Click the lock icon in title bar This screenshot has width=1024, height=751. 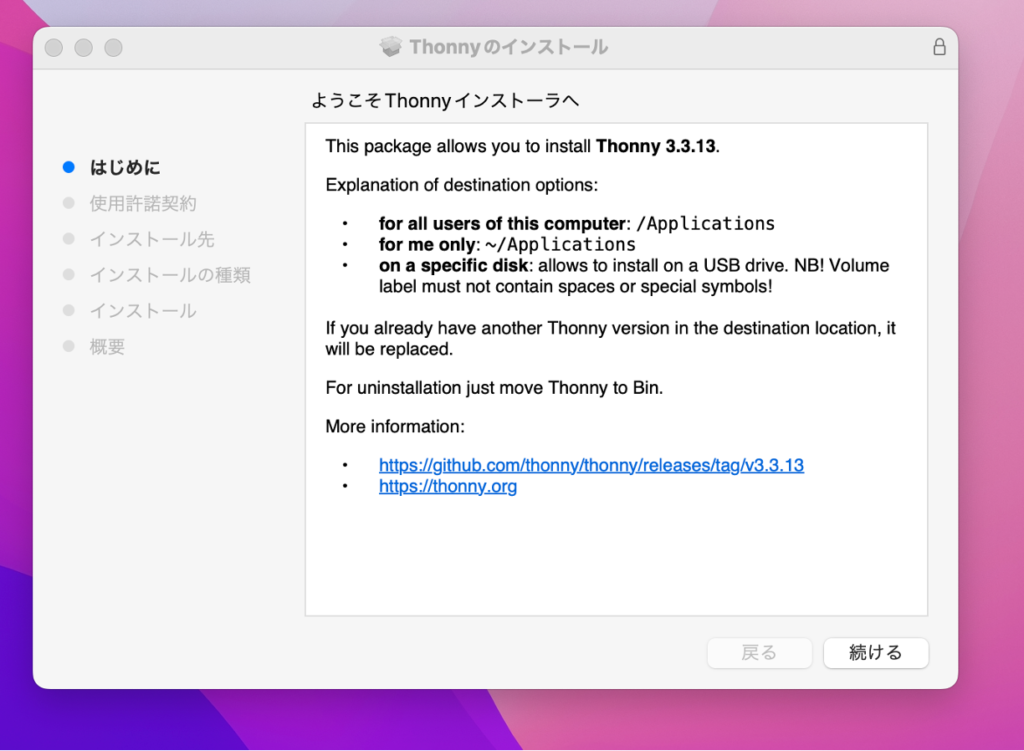tap(939, 47)
